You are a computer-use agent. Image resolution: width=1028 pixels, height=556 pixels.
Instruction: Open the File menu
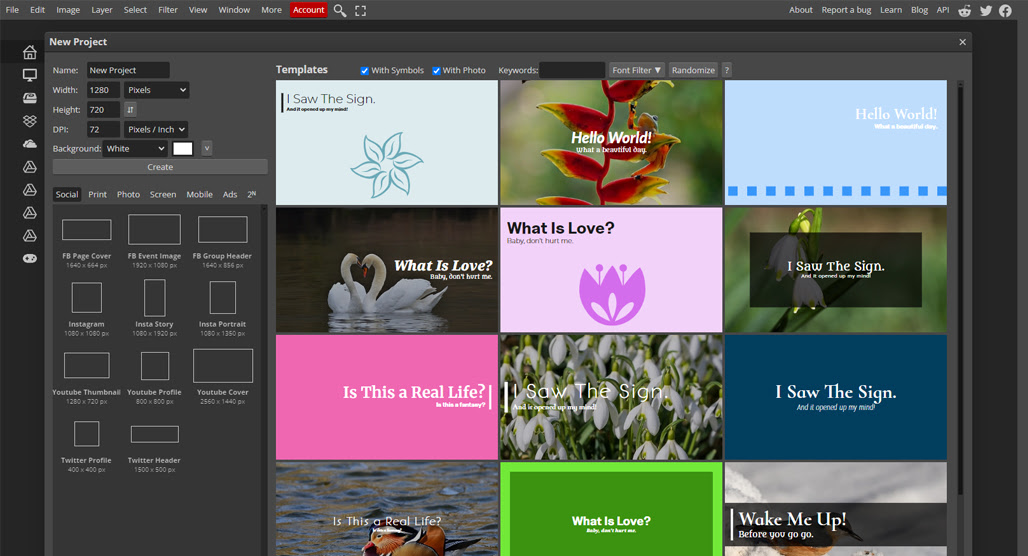pos(12,10)
